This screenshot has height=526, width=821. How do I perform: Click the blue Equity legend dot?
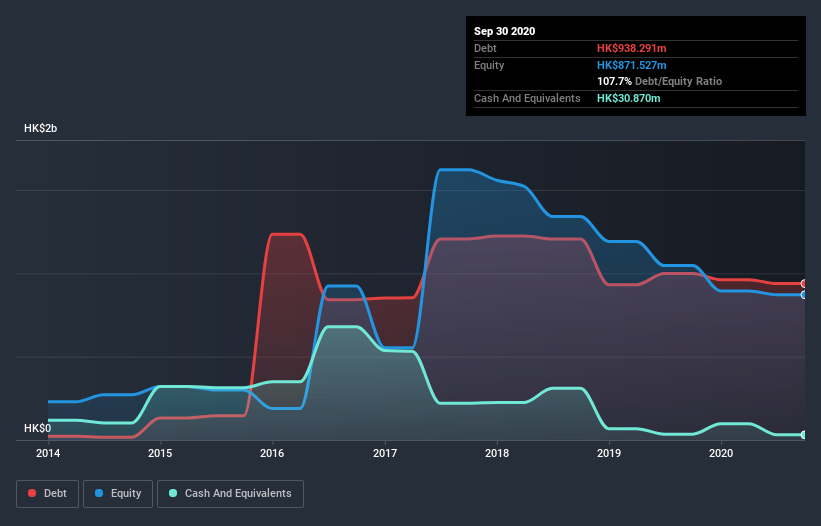[99, 493]
